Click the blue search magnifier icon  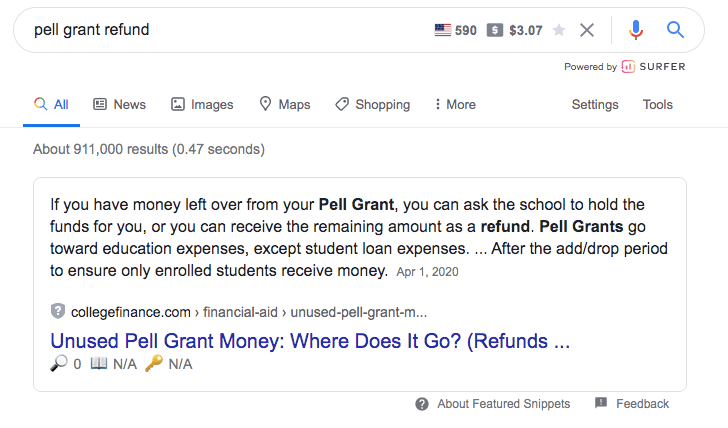click(676, 30)
